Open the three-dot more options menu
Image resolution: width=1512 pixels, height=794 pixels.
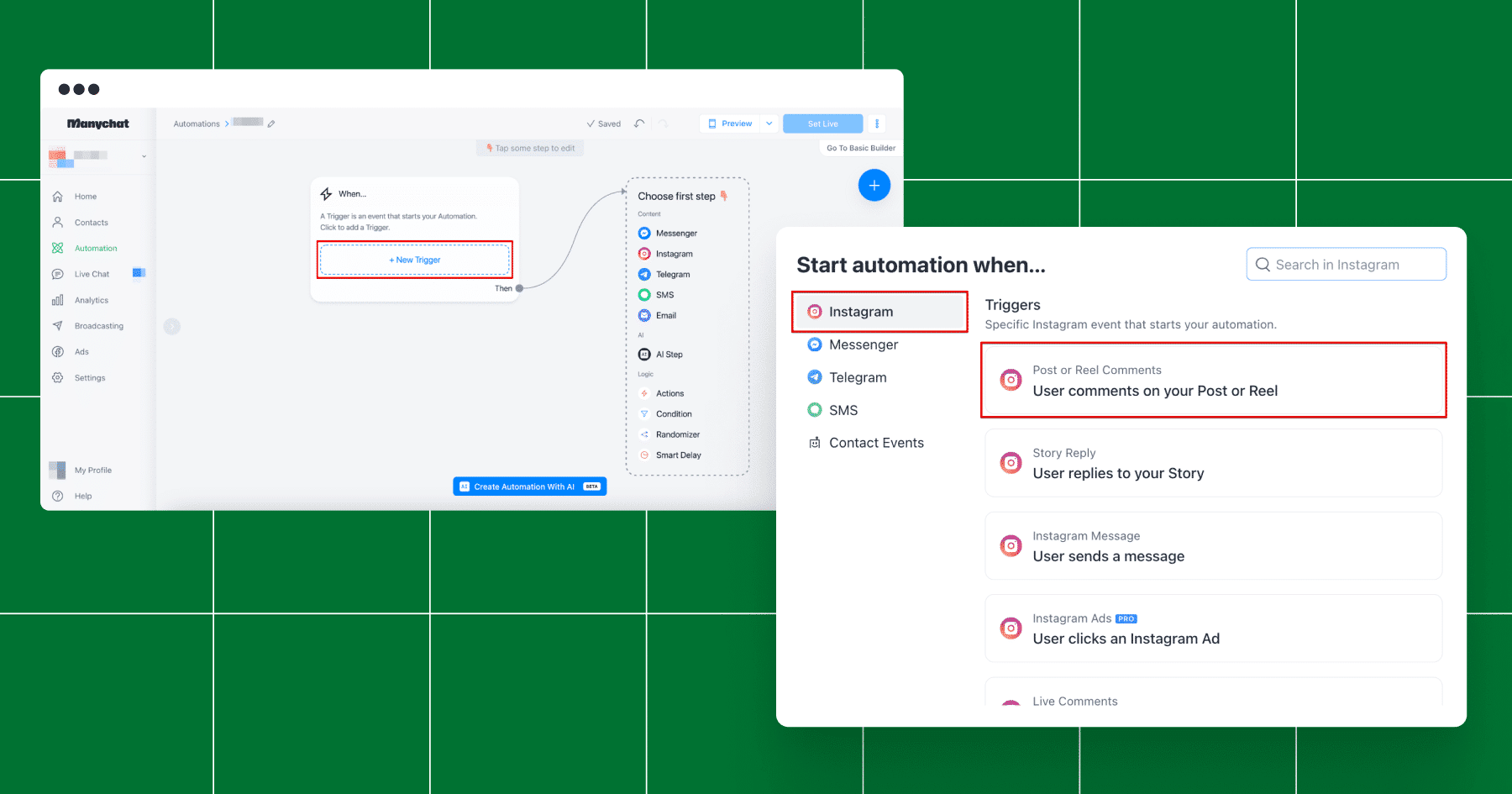877,124
